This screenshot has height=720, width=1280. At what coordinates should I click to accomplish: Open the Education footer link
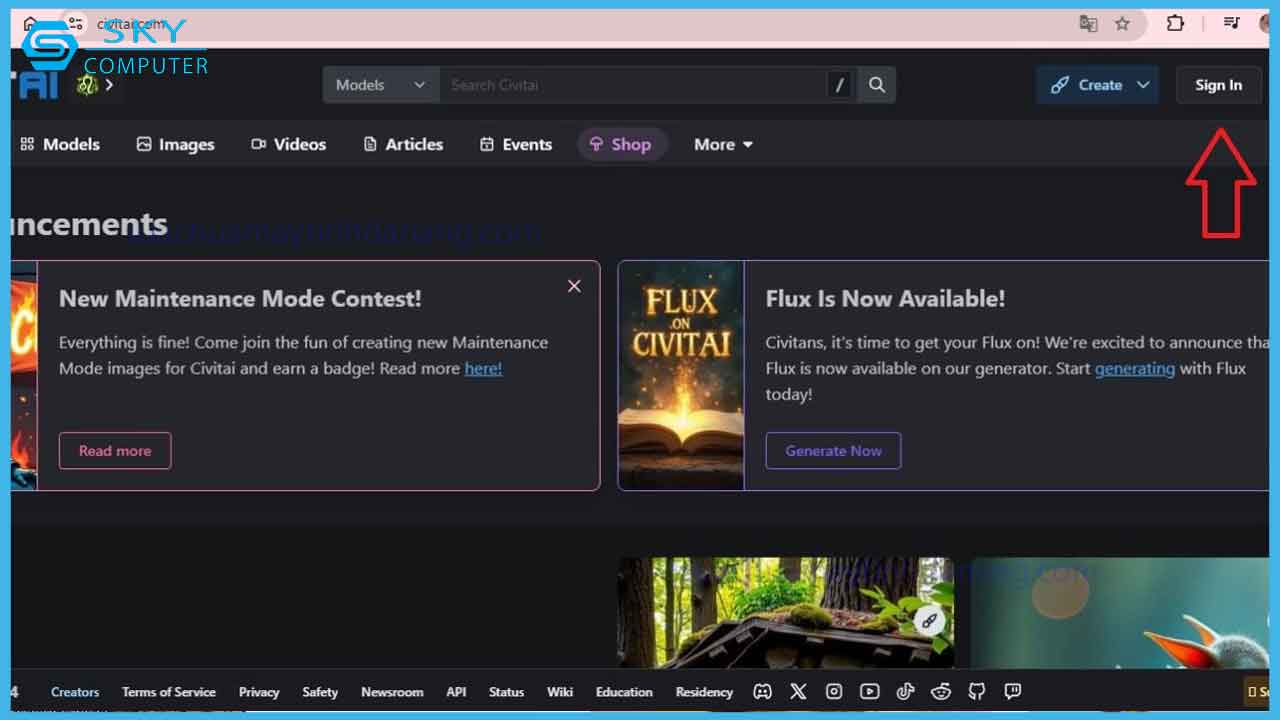[624, 692]
